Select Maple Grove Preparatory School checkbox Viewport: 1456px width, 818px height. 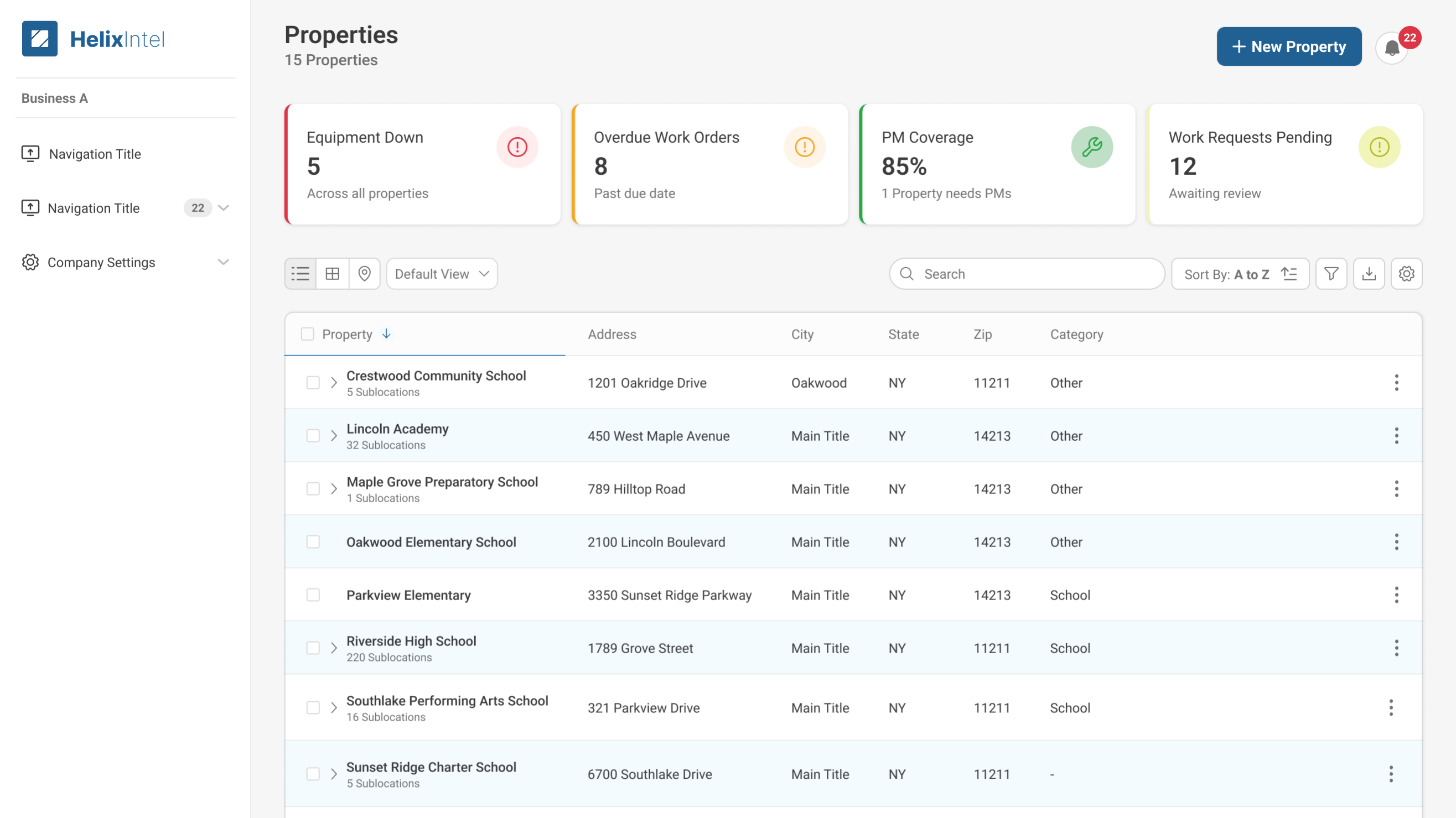click(313, 489)
